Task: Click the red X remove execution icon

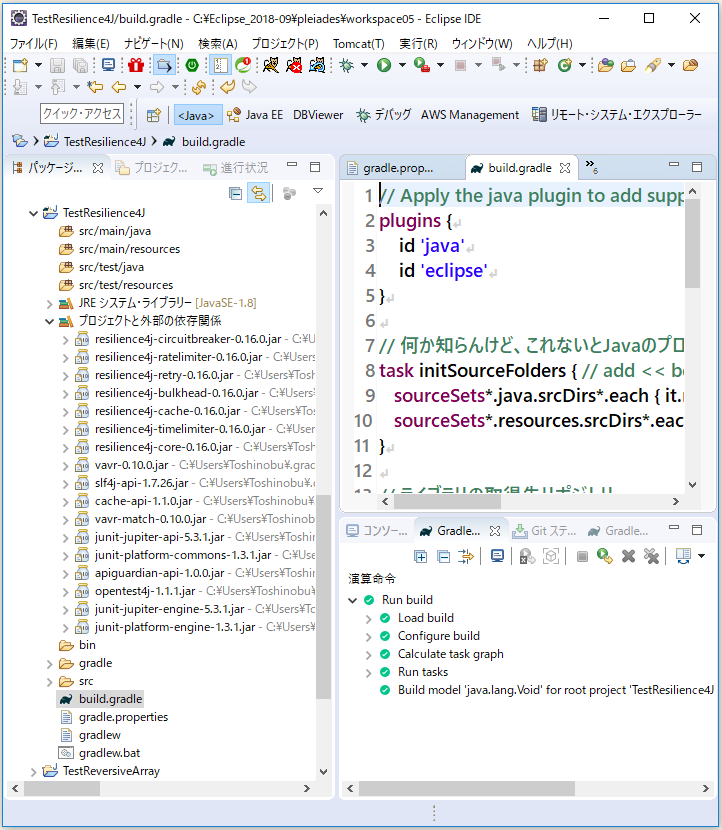Action: click(628, 556)
